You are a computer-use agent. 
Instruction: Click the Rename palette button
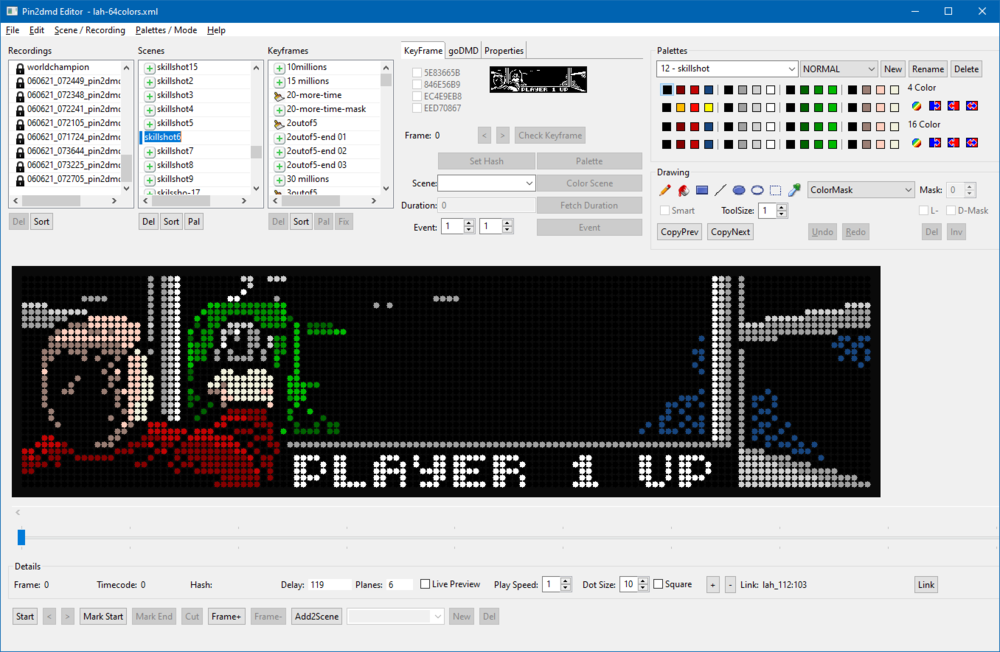click(927, 69)
